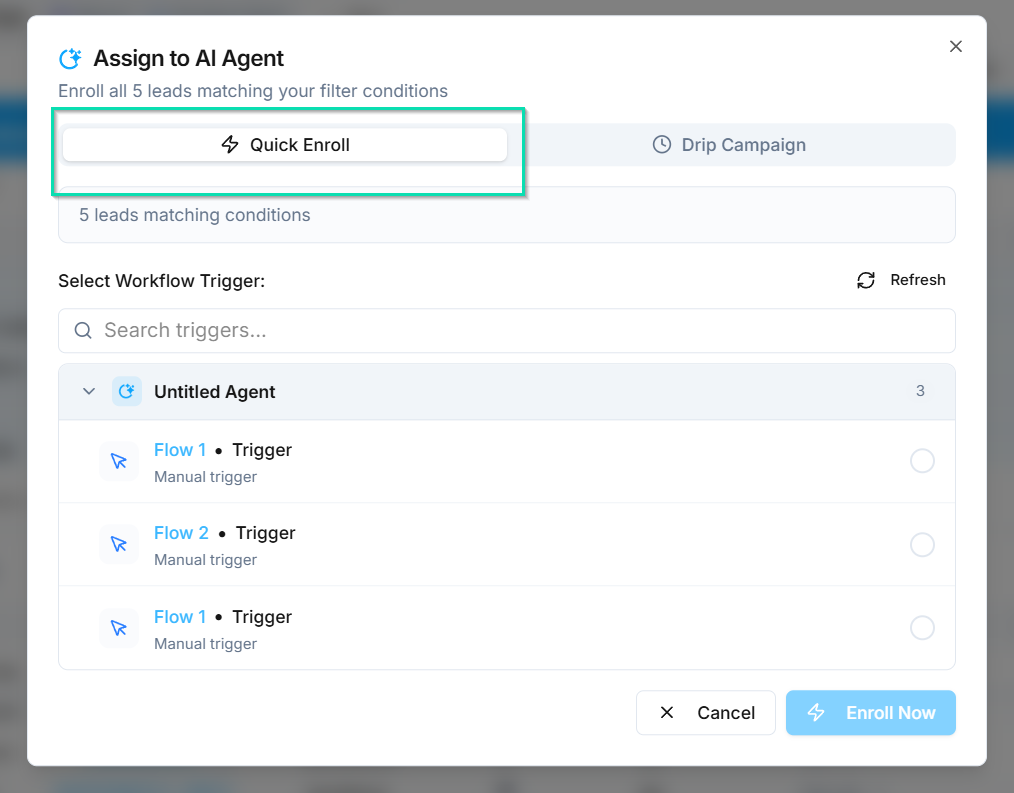Click the Untitled Agent group header label
Screen dimensions: 1014x793
(214, 392)
